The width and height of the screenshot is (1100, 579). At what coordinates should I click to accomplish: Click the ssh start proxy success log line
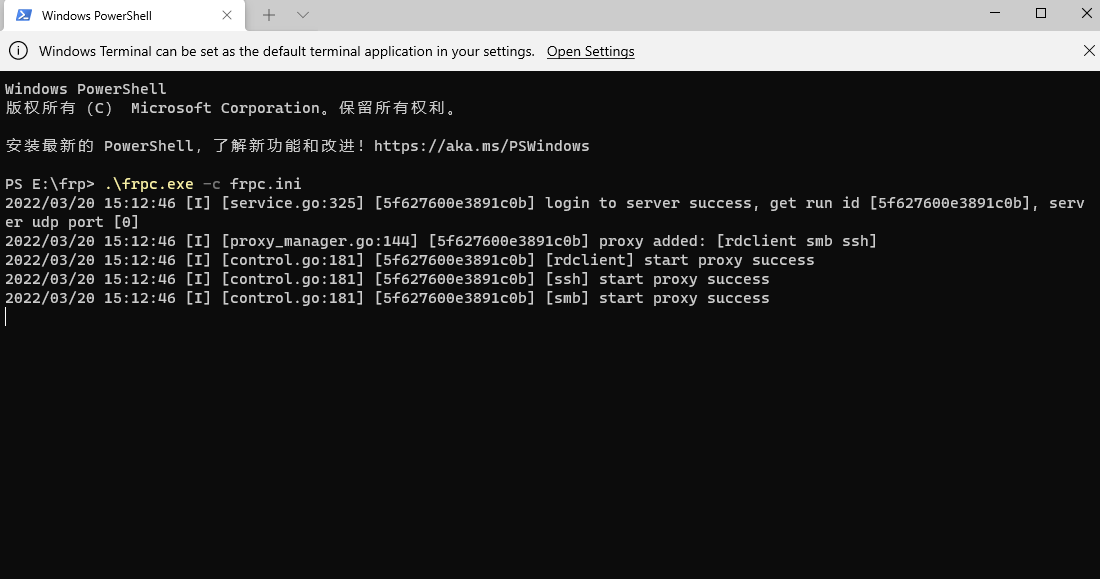pos(660,278)
